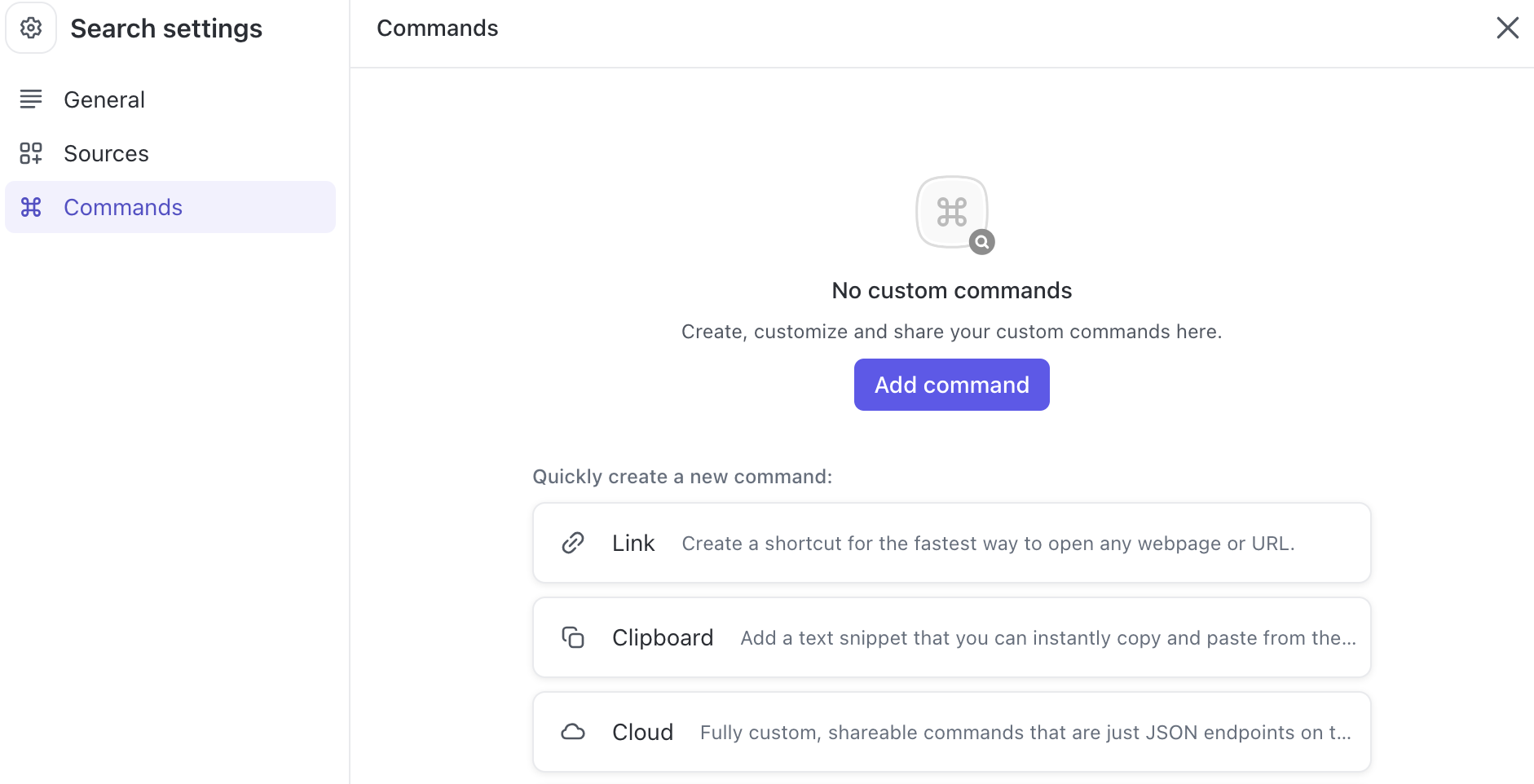
Task: Click the Commands keyboard symbol icon in sidebar
Action: point(31,207)
